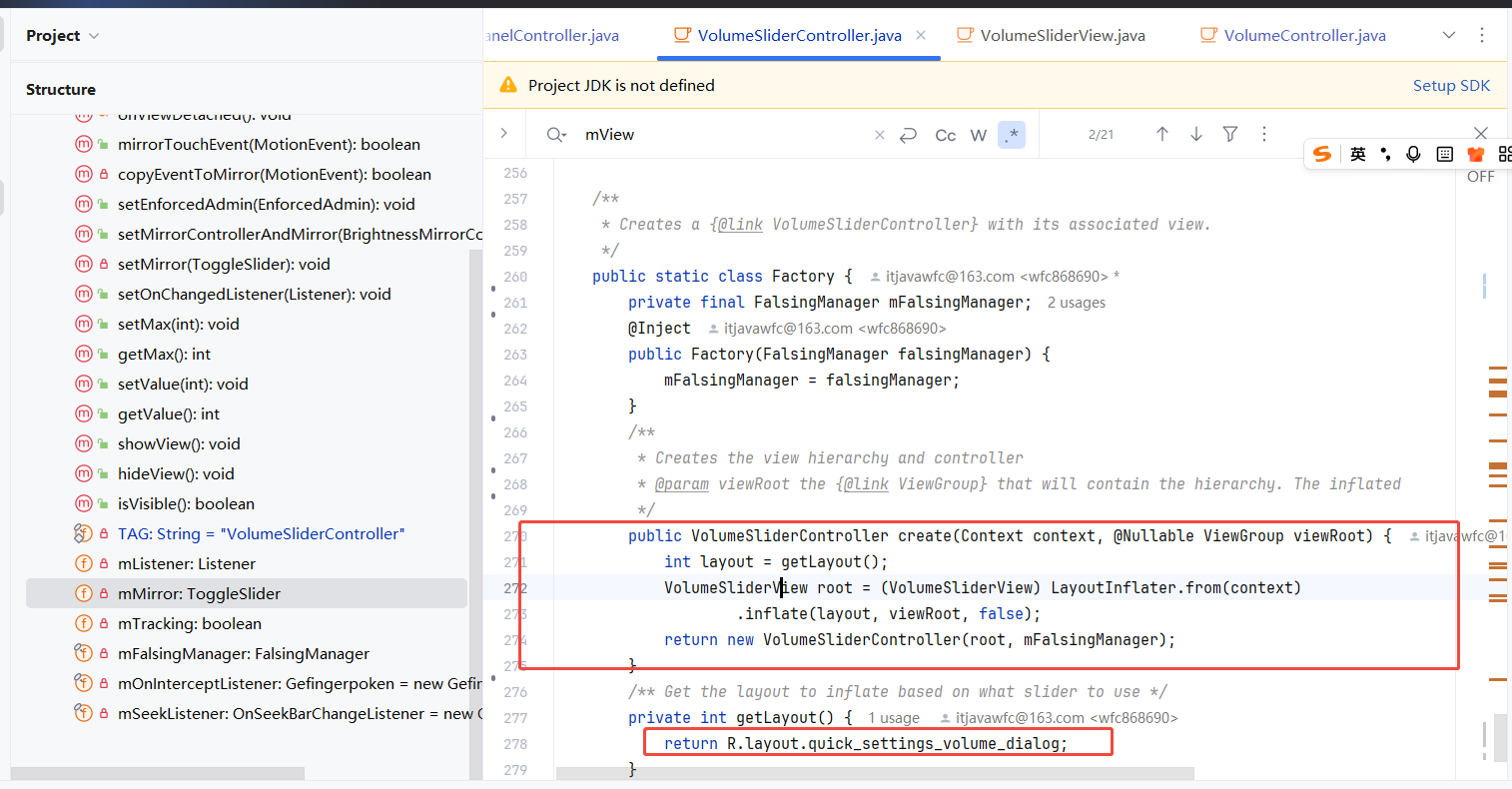Close the VolumeSliderController.java tab
This screenshot has width=1512, height=789.
coord(921,35)
